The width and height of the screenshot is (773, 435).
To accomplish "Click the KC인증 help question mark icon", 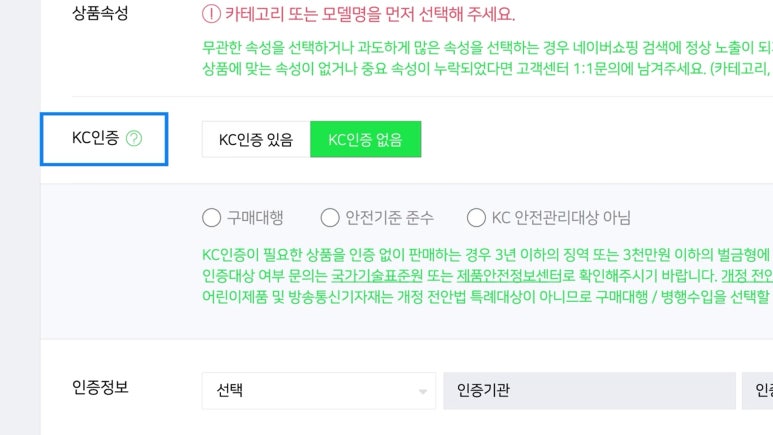I will (134, 139).
